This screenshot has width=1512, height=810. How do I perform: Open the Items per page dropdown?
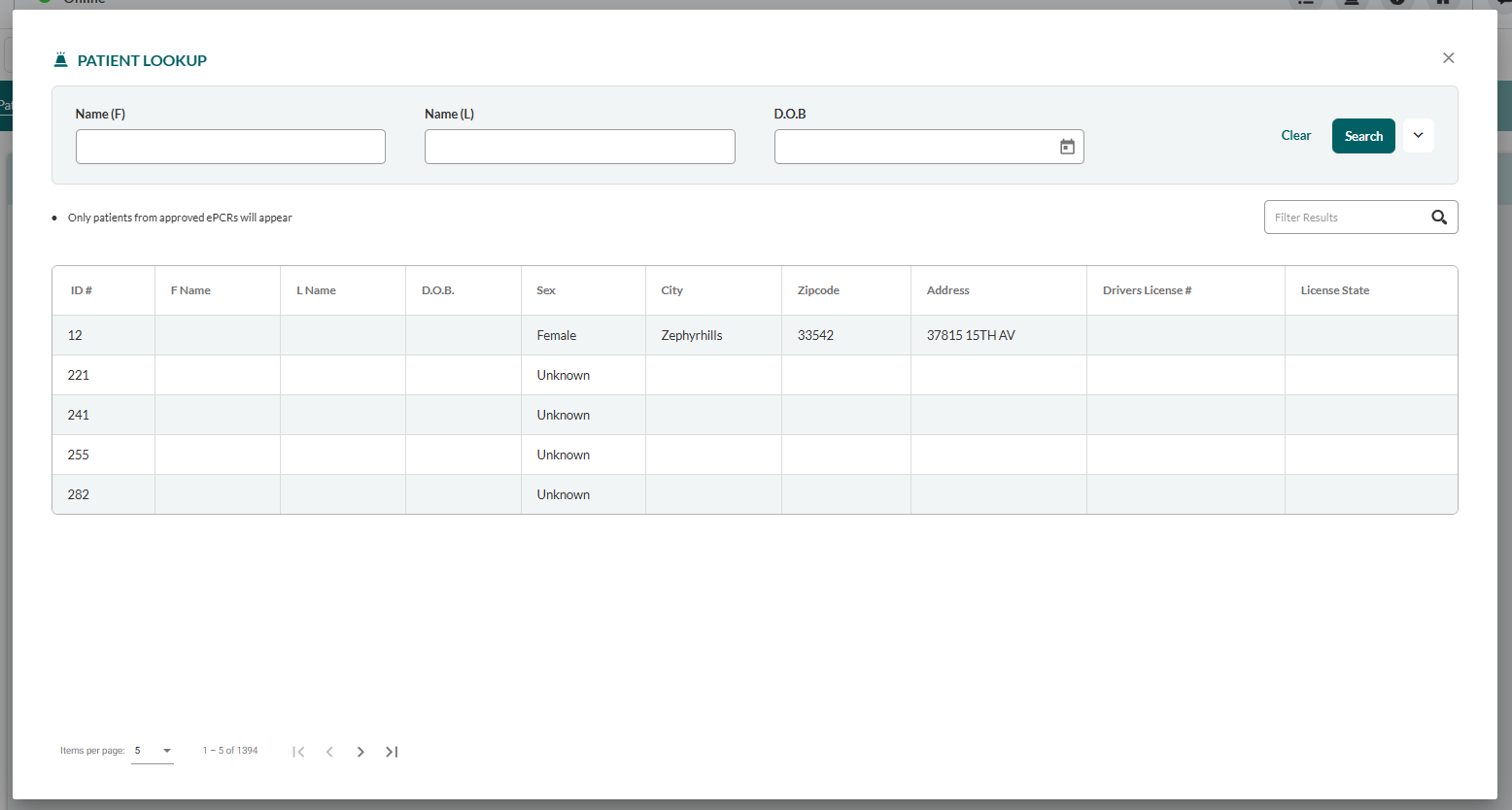(x=153, y=751)
